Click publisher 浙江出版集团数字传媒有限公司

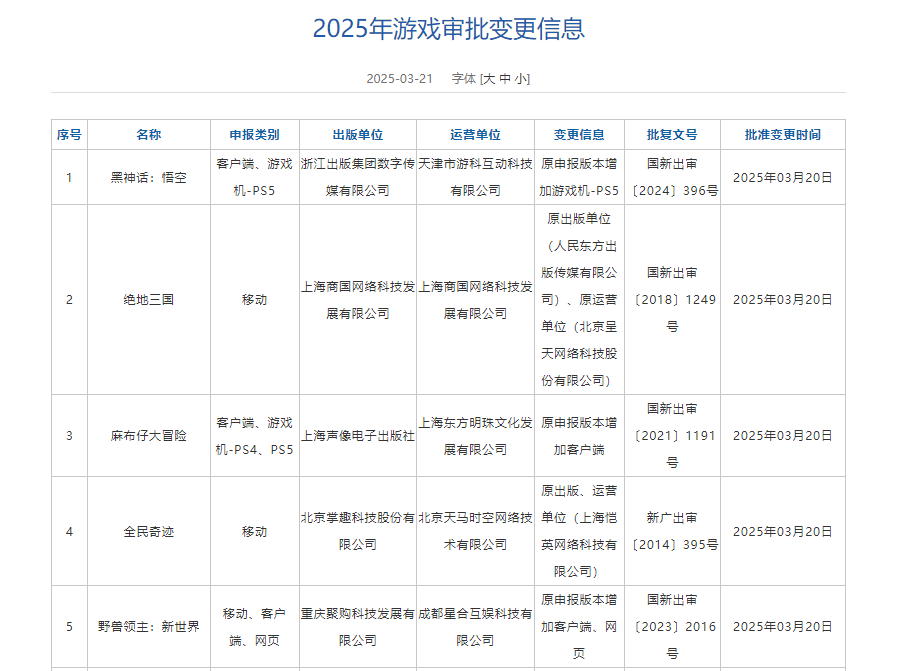[358, 177]
